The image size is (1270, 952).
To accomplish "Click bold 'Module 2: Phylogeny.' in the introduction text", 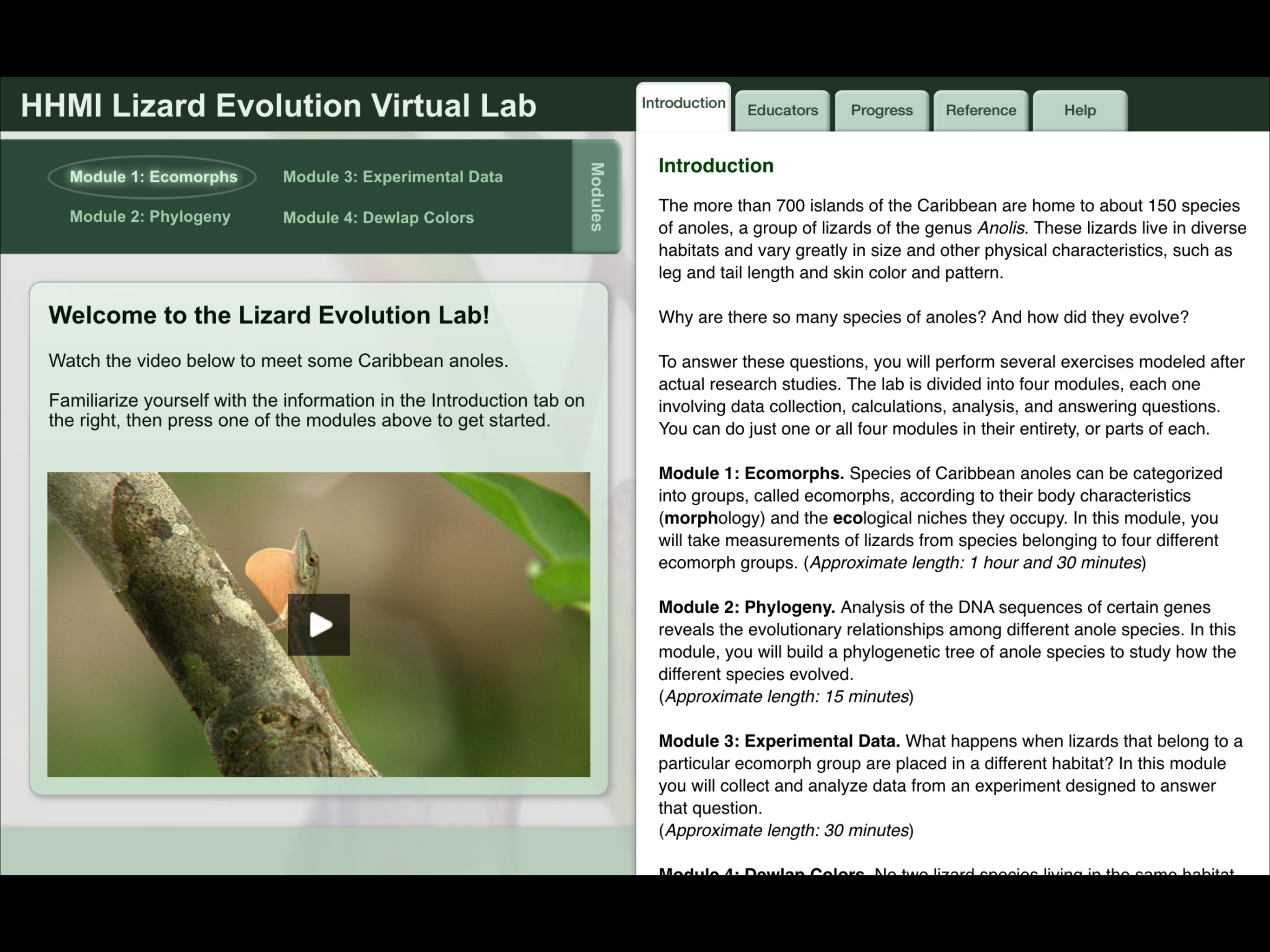I will coord(747,608).
